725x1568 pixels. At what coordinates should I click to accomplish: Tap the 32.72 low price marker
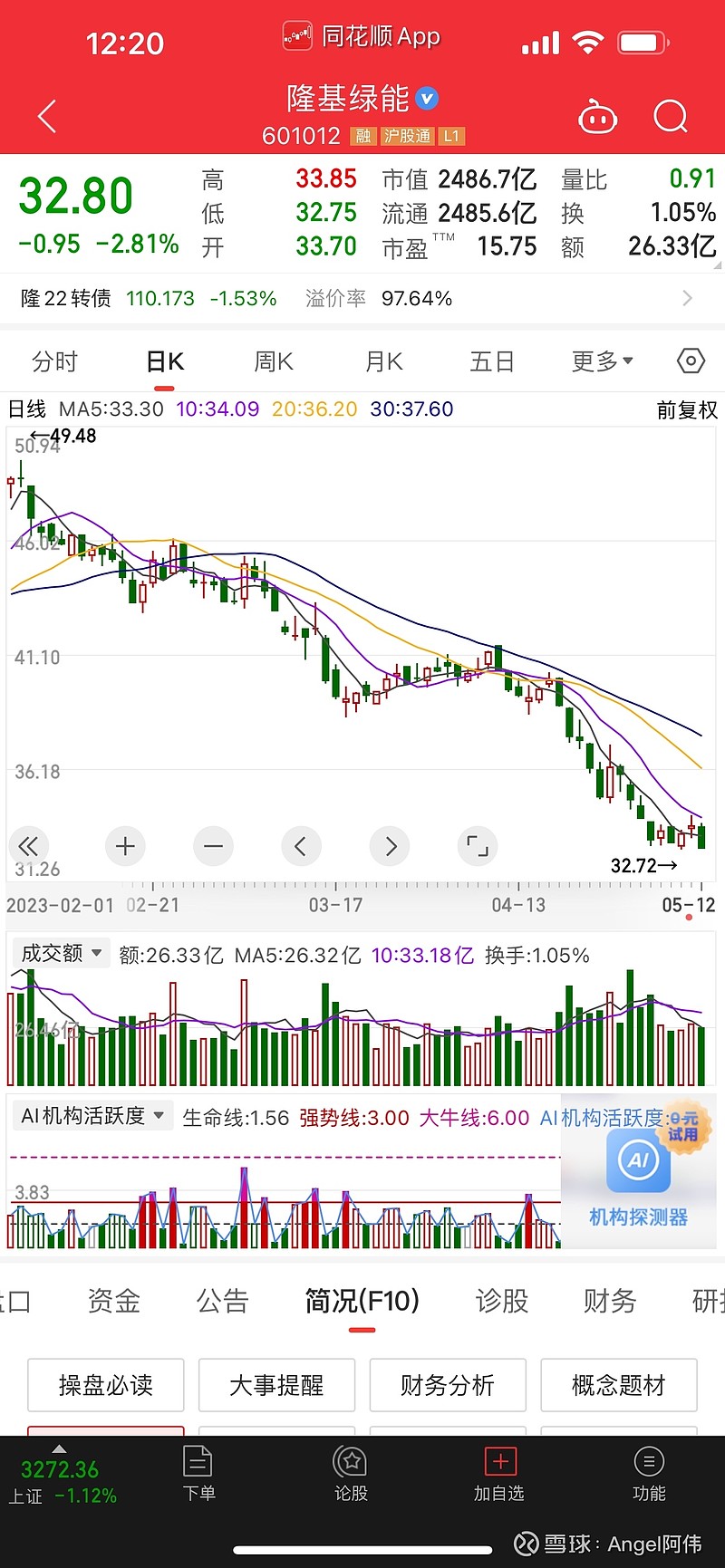click(644, 866)
